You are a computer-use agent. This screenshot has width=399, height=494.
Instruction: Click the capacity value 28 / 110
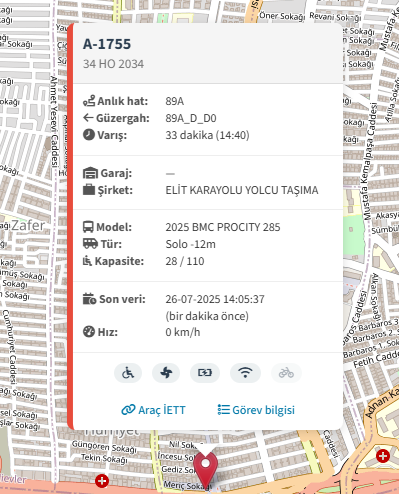pyautogui.click(x=185, y=261)
